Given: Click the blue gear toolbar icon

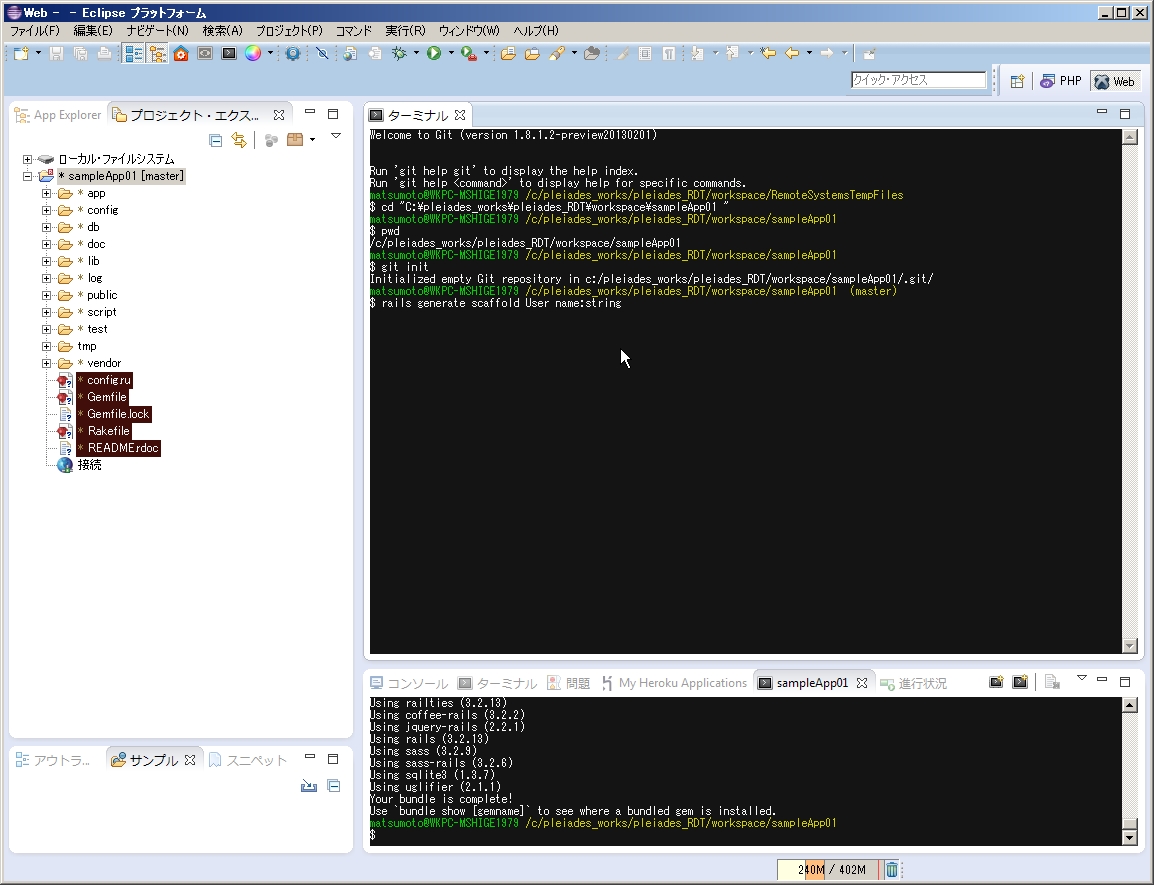Looking at the screenshot, I should pyautogui.click(x=293, y=53).
